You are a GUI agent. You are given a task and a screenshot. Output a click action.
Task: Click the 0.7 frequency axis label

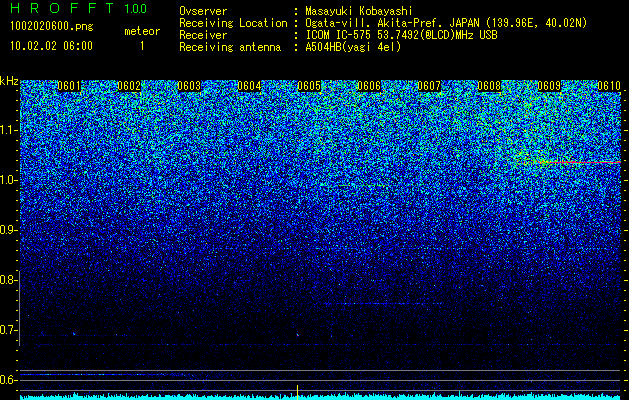coord(9,330)
